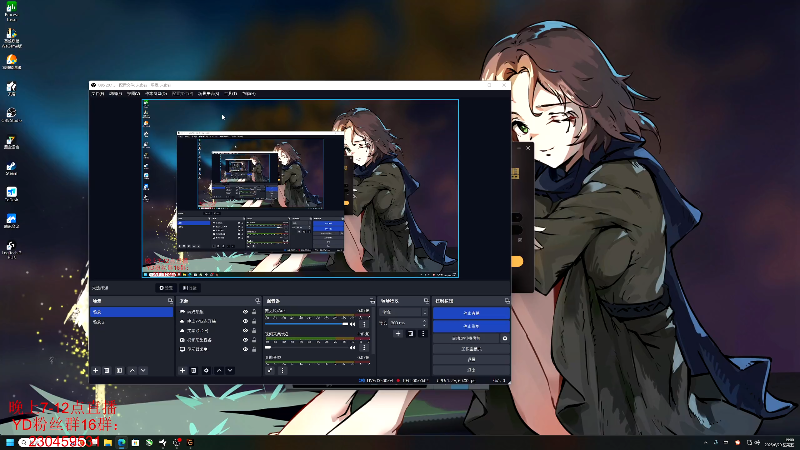The image size is (800, 450).
Task: Float the Sources dock using its header icon
Action: [258, 301]
